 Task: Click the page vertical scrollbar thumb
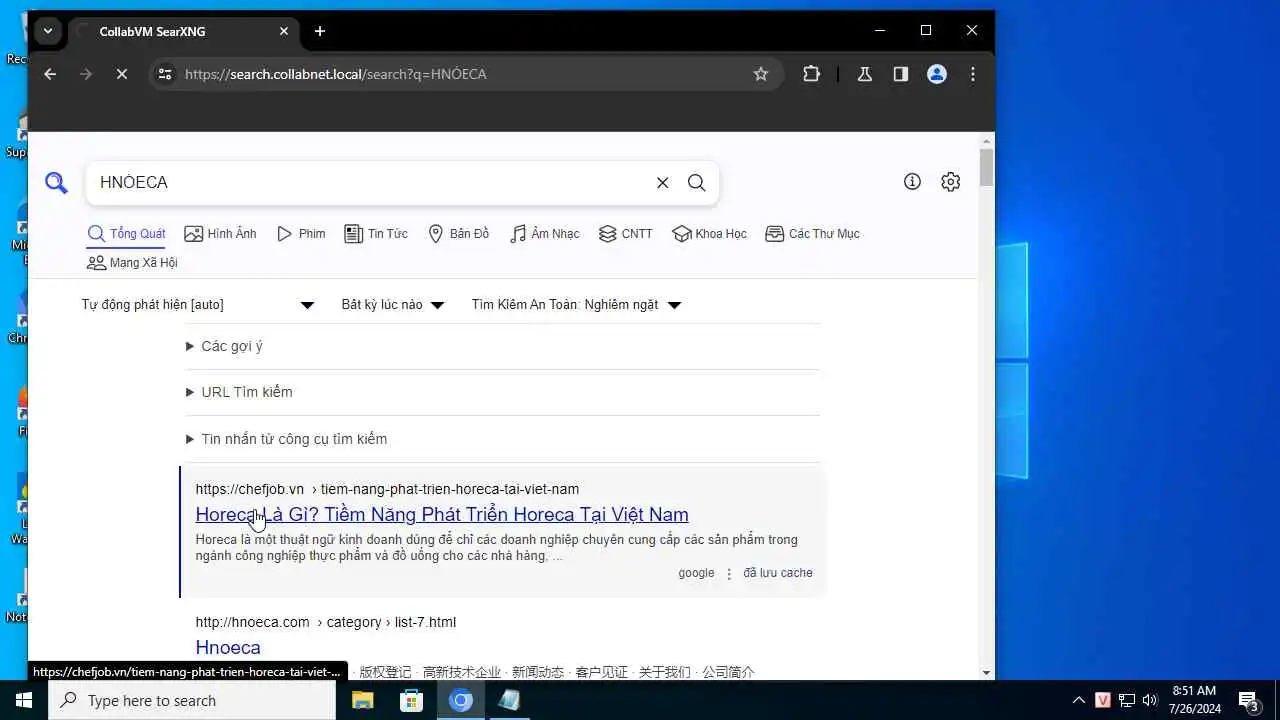pyautogui.click(x=987, y=167)
